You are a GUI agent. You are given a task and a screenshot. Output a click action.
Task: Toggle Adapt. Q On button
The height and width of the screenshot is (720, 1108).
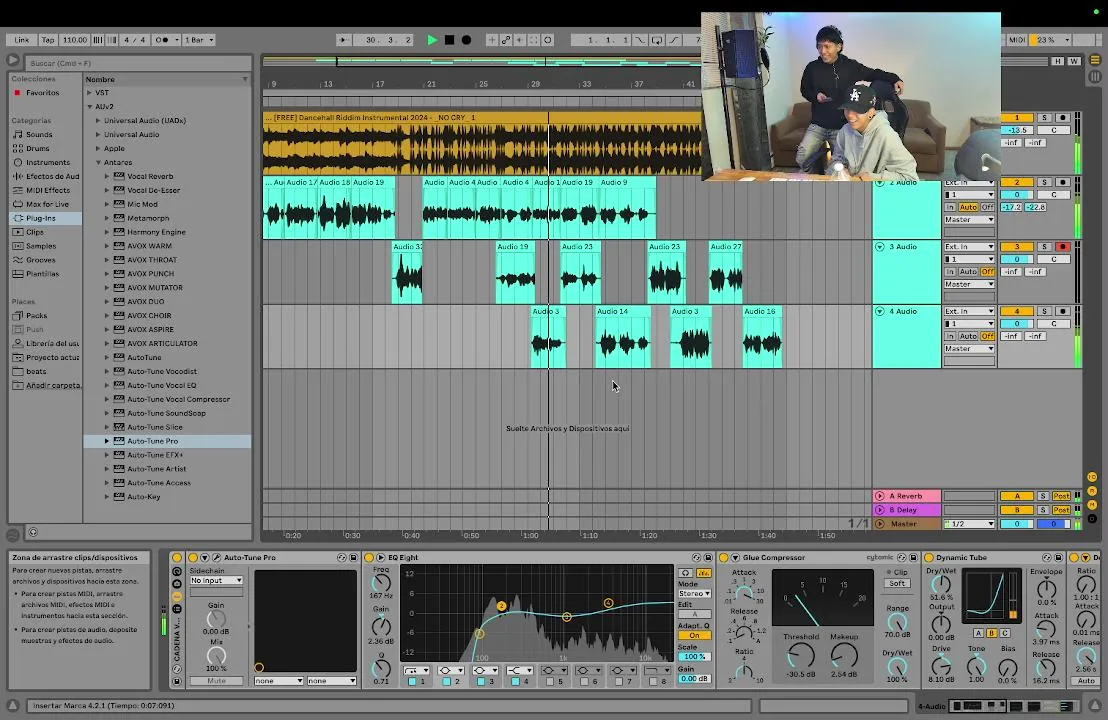click(694, 635)
